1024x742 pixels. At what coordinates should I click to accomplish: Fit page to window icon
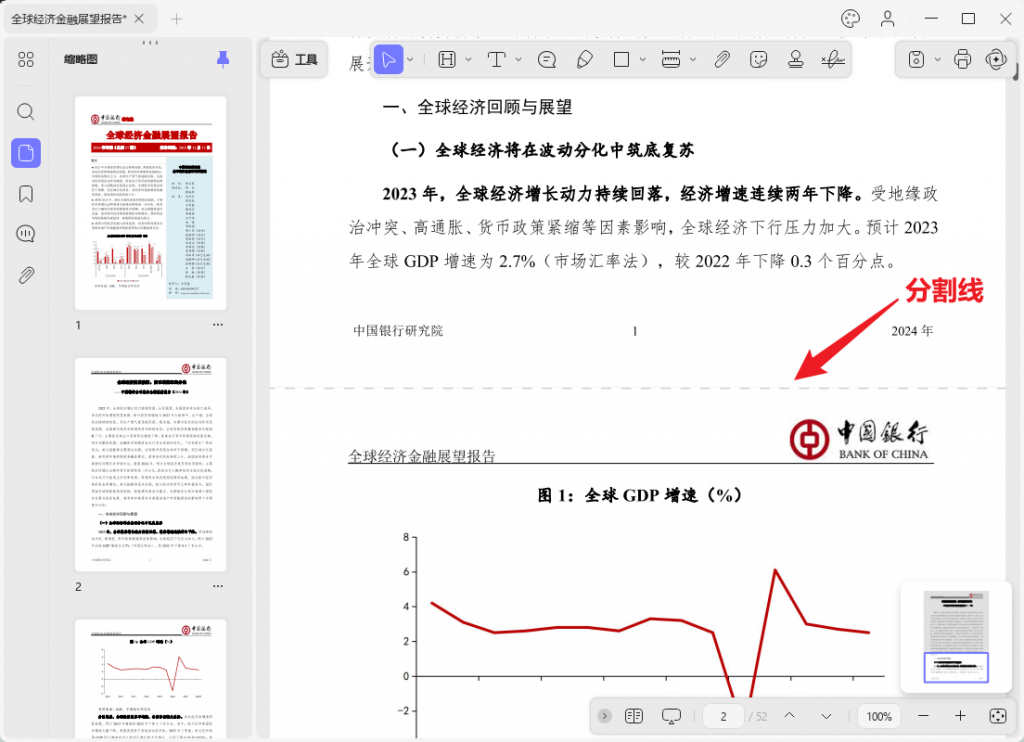click(x=998, y=716)
